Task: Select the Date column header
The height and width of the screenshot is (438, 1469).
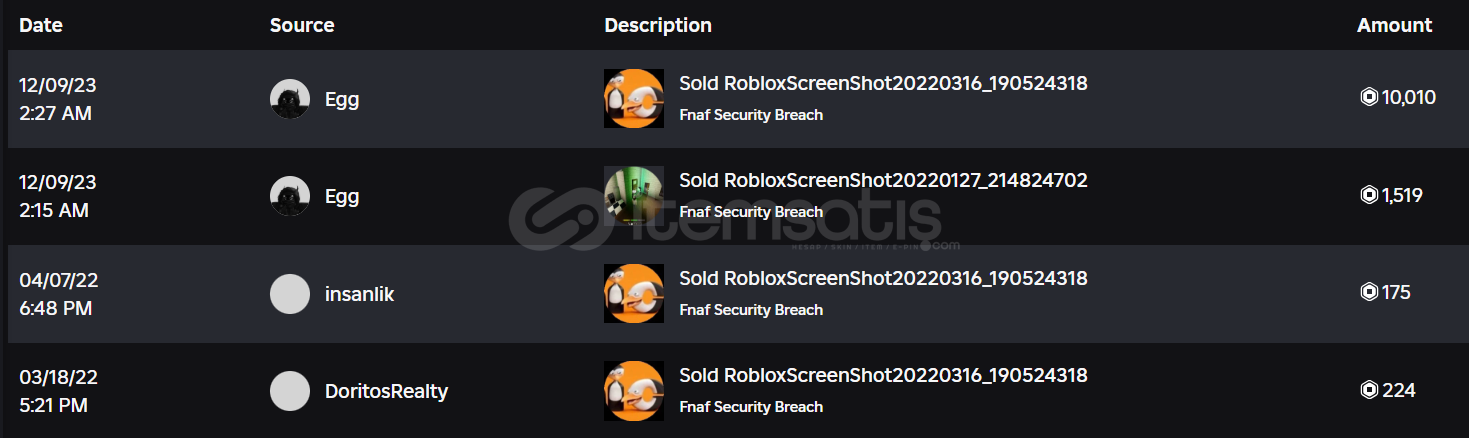Action: [x=41, y=26]
